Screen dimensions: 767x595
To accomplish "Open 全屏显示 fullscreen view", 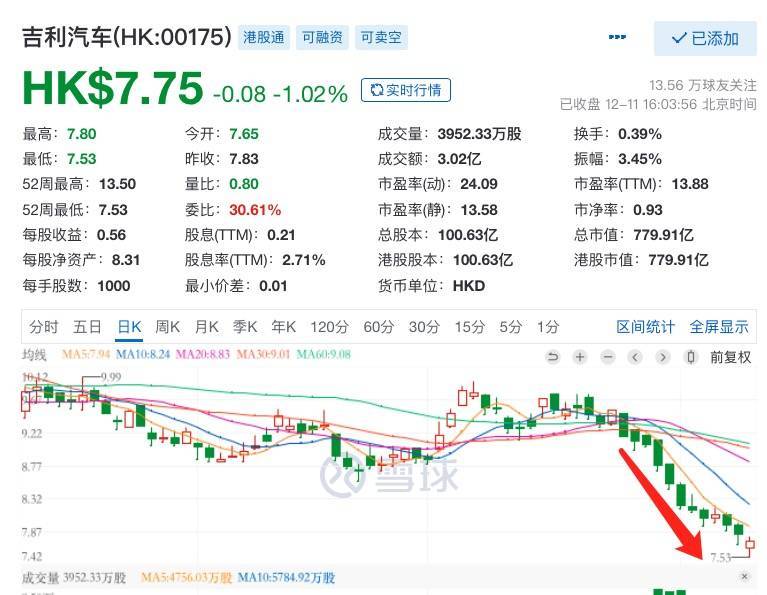I will 719,327.
